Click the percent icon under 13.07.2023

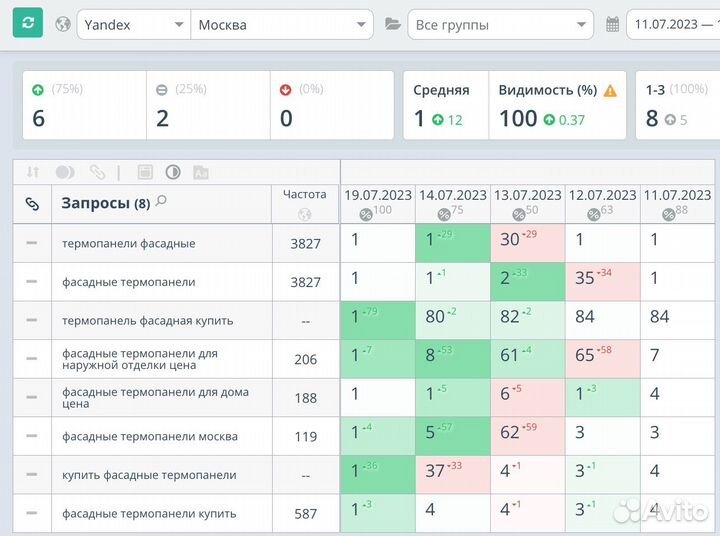click(519, 214)
